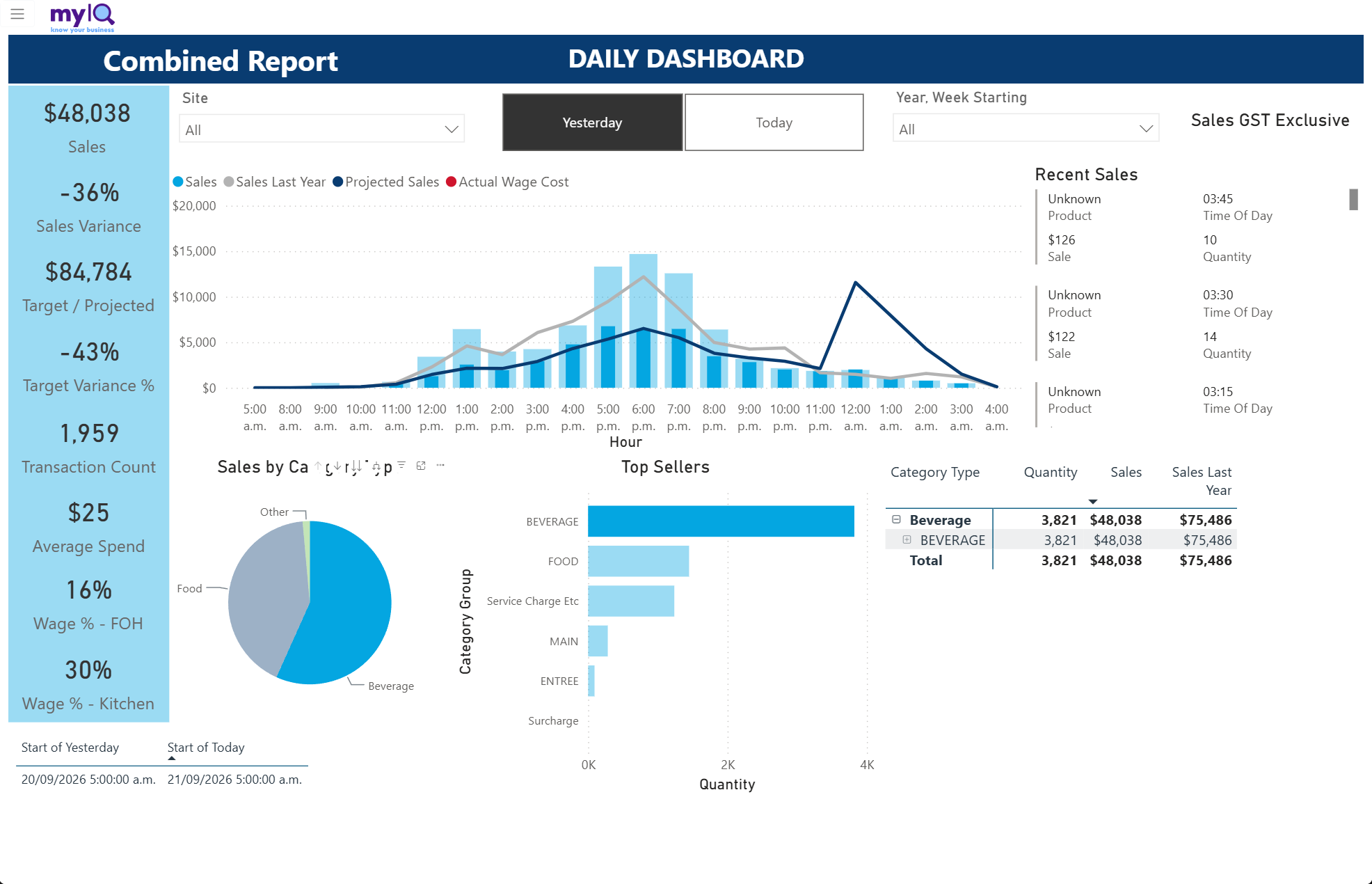Click the 10 Quantity value in Recent Sales
The width and height of the screenshot is (1372, 884).
click(x=1210, y=239)
